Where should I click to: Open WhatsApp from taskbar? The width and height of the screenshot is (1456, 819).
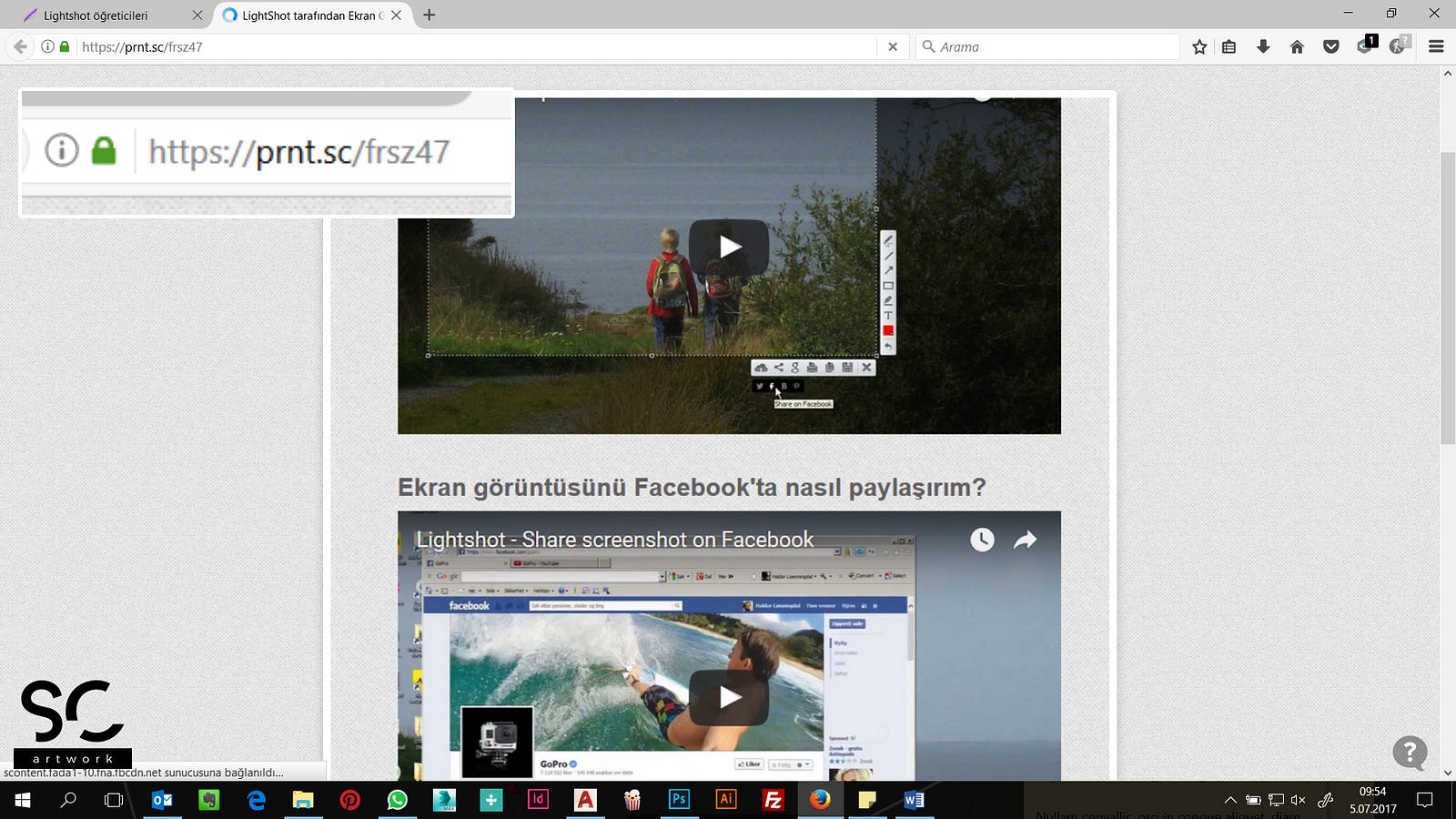pyautogui.click(x=398, y=800)
